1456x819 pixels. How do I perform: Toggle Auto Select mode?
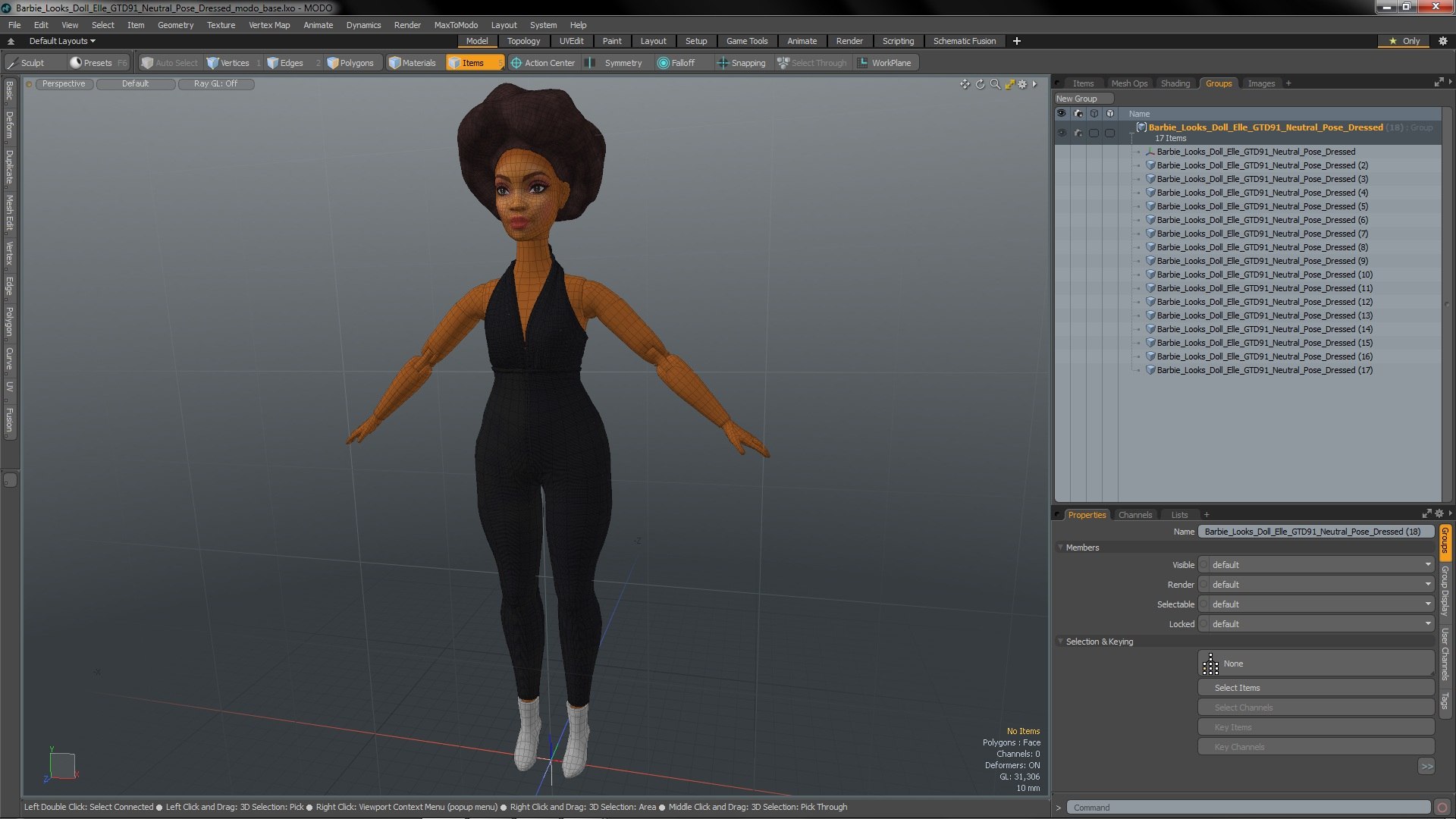coord(170,63)
